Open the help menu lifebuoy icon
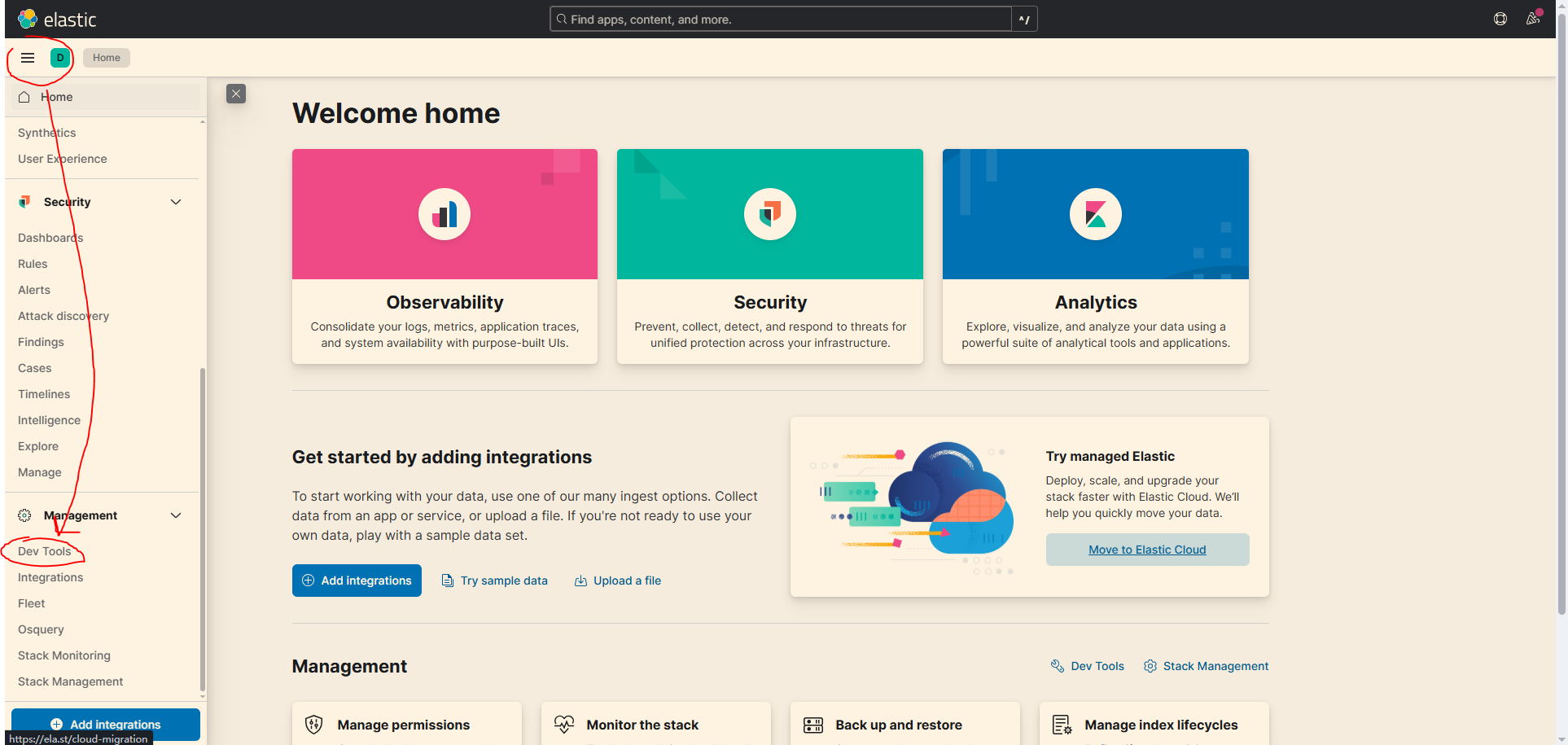The width and height of the screenshot is (1568, 745). coord(1500,19)
